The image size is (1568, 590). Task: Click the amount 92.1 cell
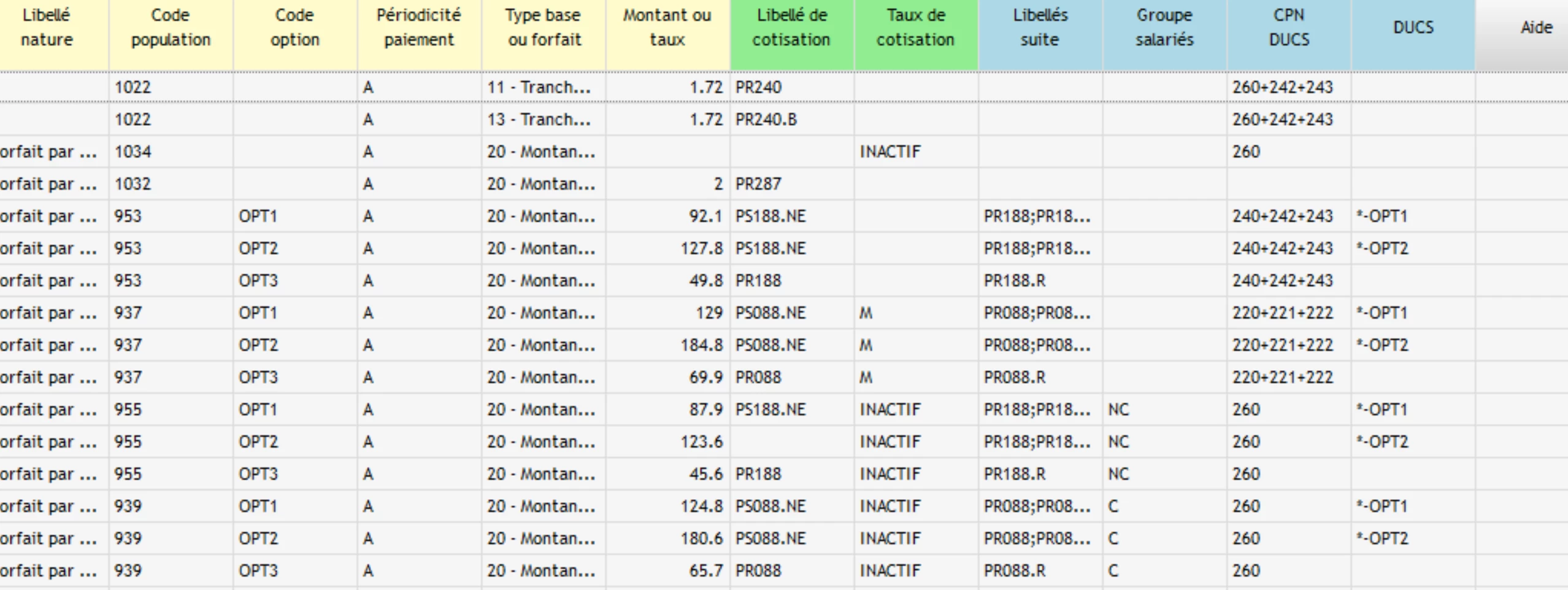tap(667, 216)
